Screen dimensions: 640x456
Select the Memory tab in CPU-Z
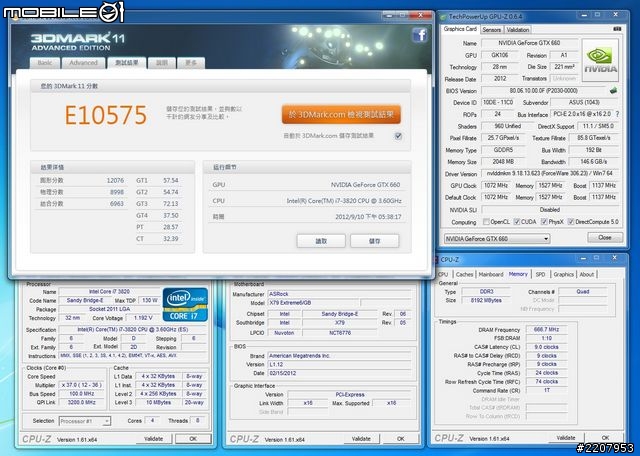click(x=518, y=274)
